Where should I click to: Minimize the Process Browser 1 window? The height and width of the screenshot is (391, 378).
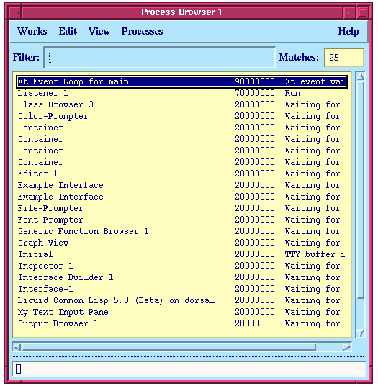[349, 13]
